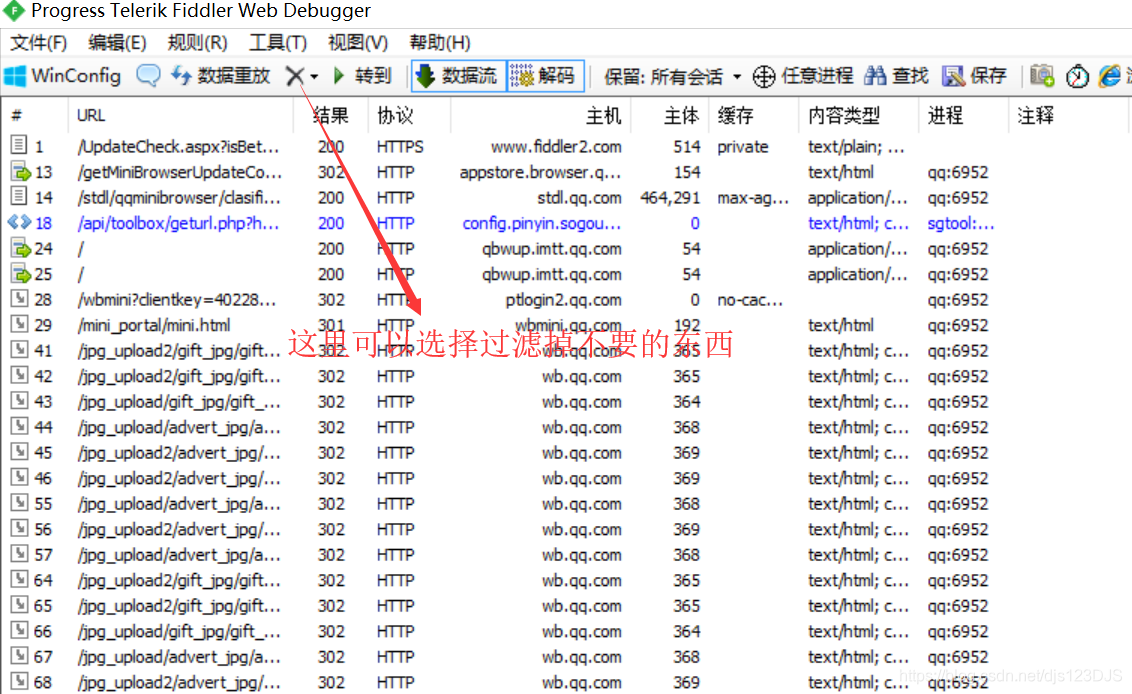Click the Internet Explorer browse icon

point(1110,76)
